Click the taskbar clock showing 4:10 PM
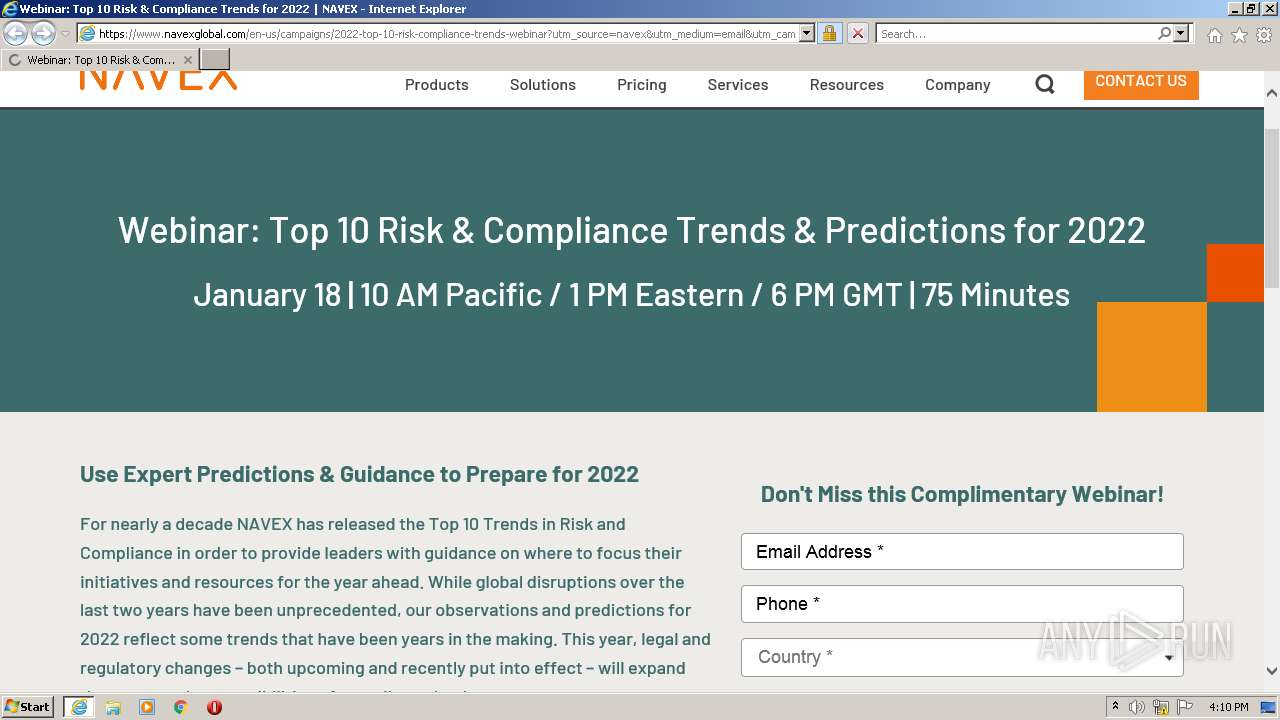1280x720 pixels. coord(1228,707)
